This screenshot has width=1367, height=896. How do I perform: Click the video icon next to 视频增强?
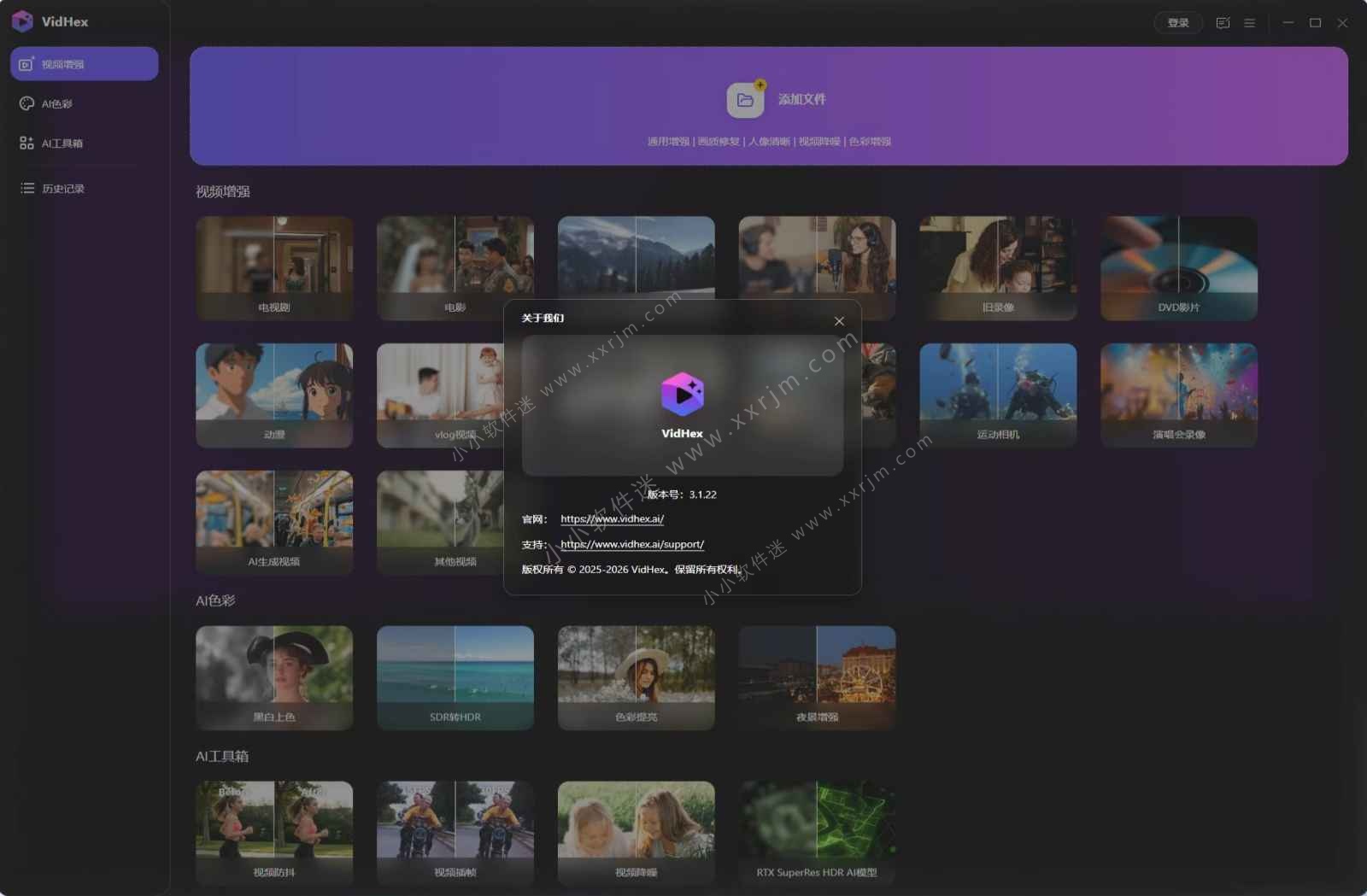(x=26, y=64)
